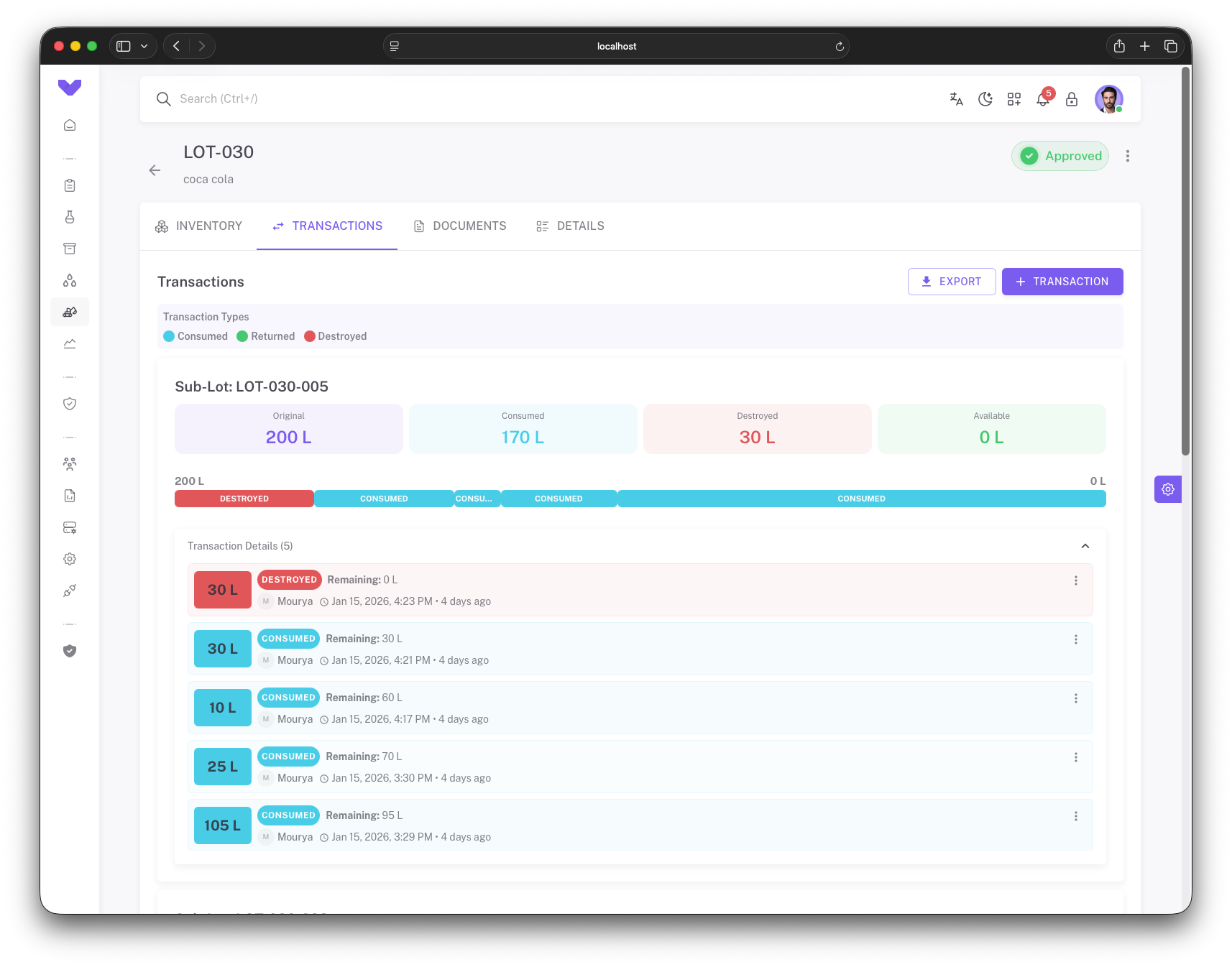
Task: Toggle the Consumed transaction type filter
Action: pos(195,336)
